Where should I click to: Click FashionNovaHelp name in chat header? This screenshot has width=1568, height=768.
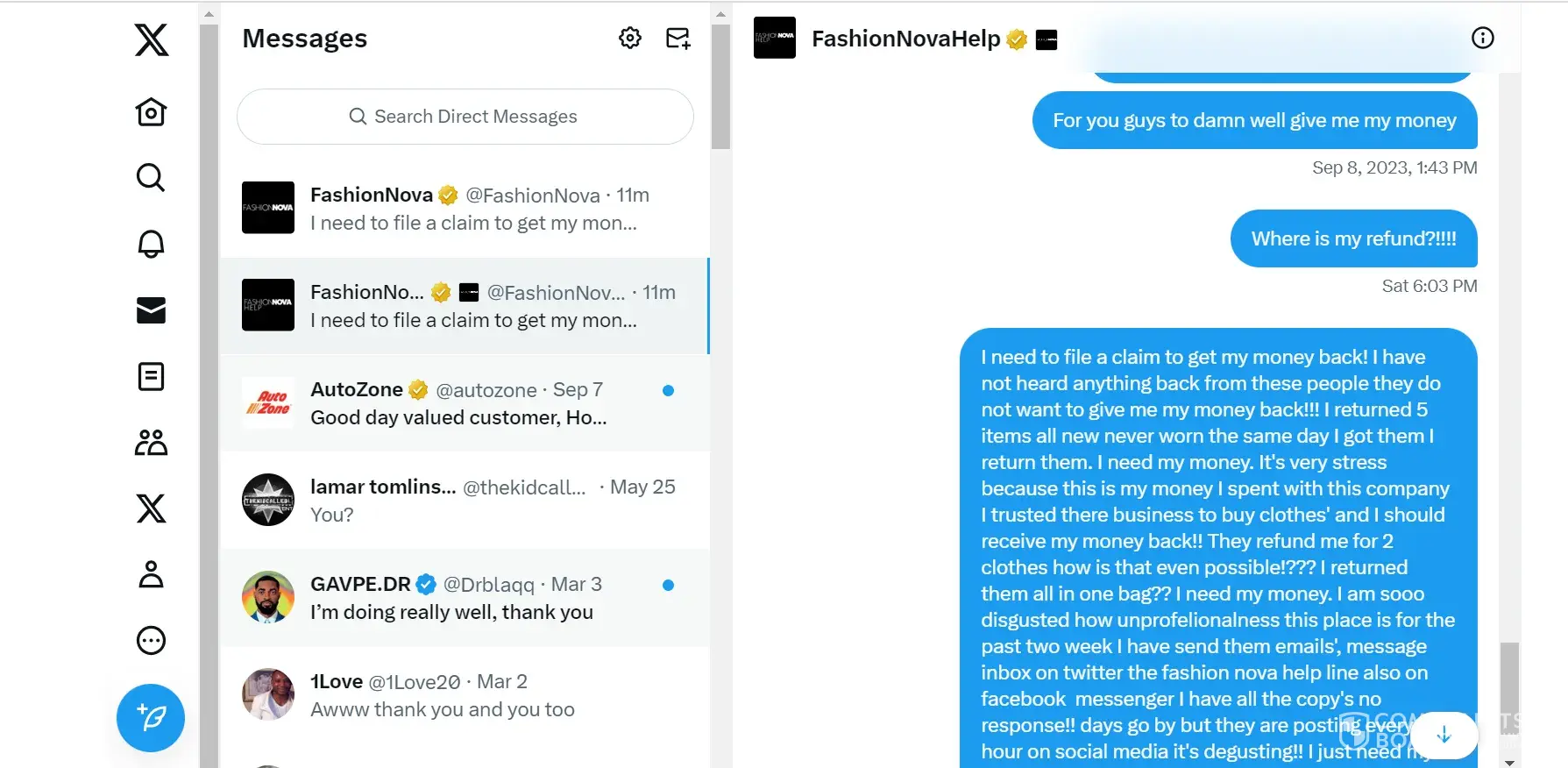coord(905,39)
